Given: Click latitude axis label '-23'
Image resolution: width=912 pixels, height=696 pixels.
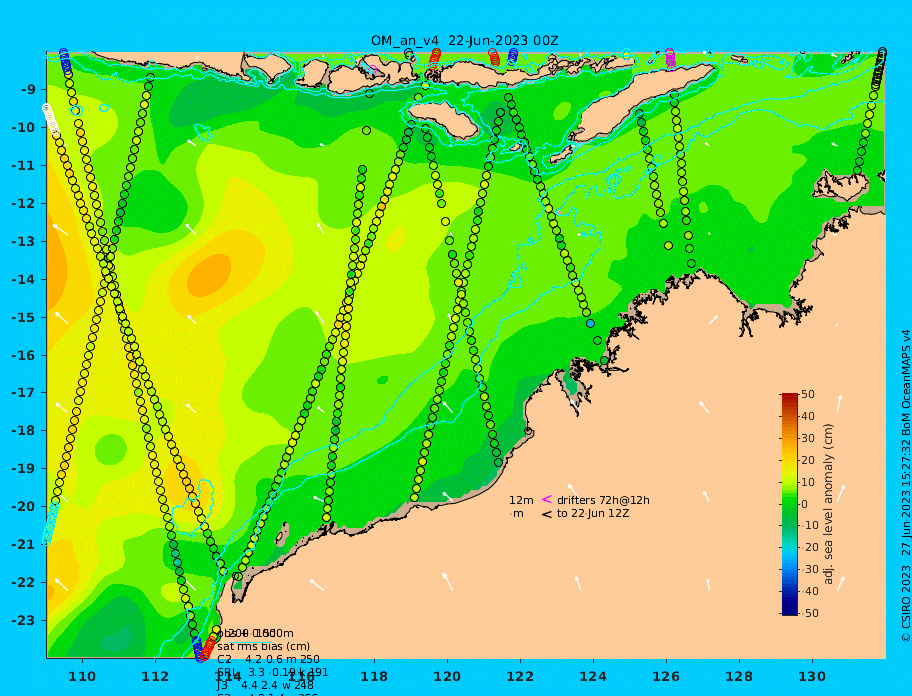Looking at the screenshot, I should [23, 620].
